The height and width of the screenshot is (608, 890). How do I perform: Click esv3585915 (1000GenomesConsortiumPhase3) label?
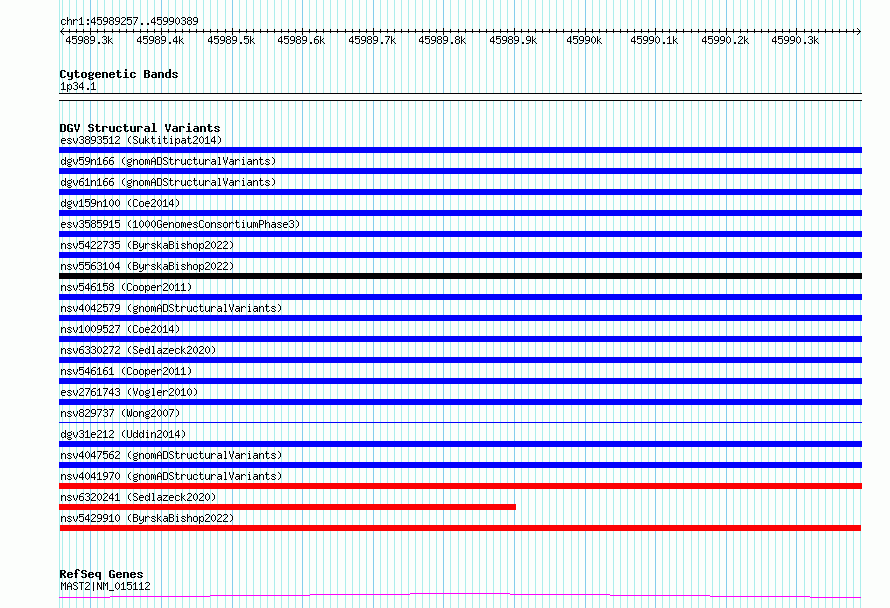tap(180, 224)
